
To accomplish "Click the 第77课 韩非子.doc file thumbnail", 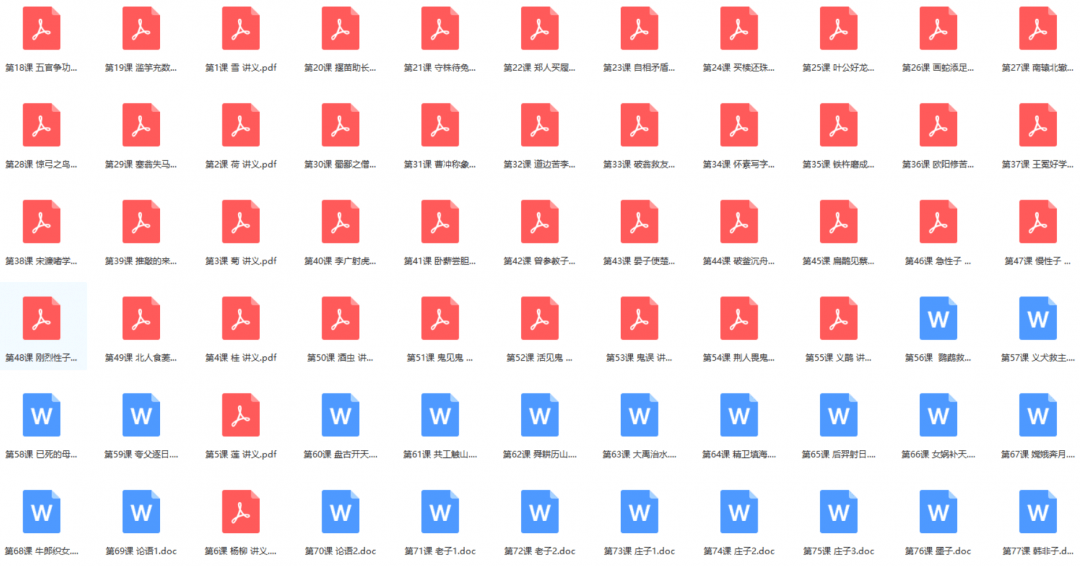I will pyautogui.click(x=1038, y=511).
